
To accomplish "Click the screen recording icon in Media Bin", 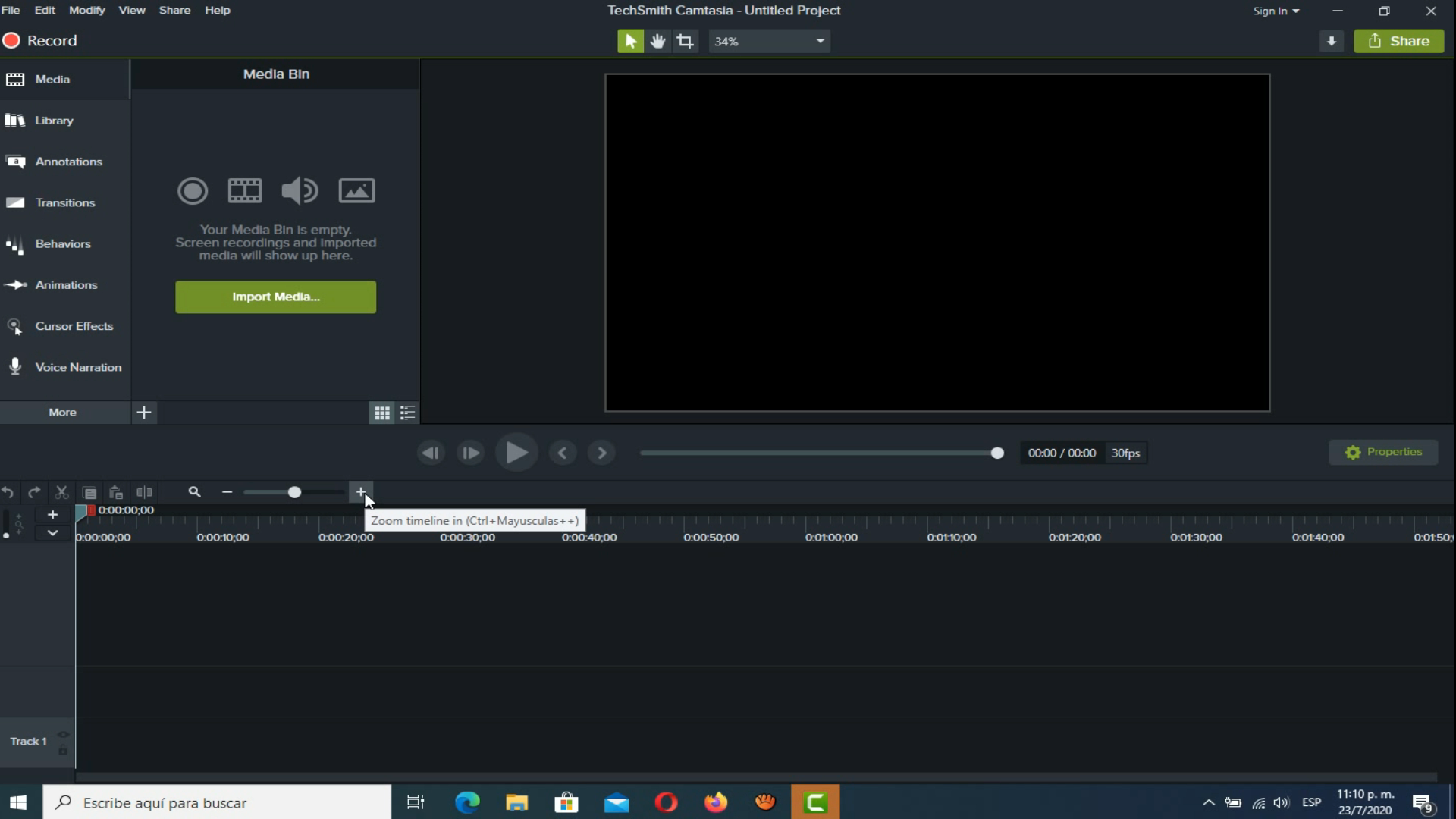I will tap(193, 190).
